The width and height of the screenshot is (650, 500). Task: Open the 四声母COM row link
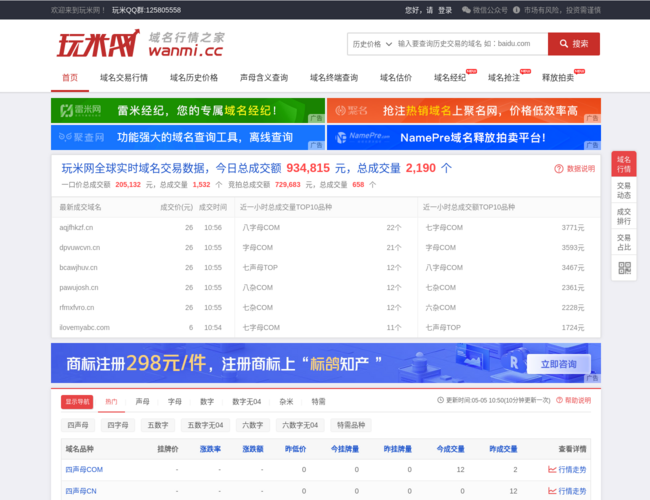click(84, 469)
